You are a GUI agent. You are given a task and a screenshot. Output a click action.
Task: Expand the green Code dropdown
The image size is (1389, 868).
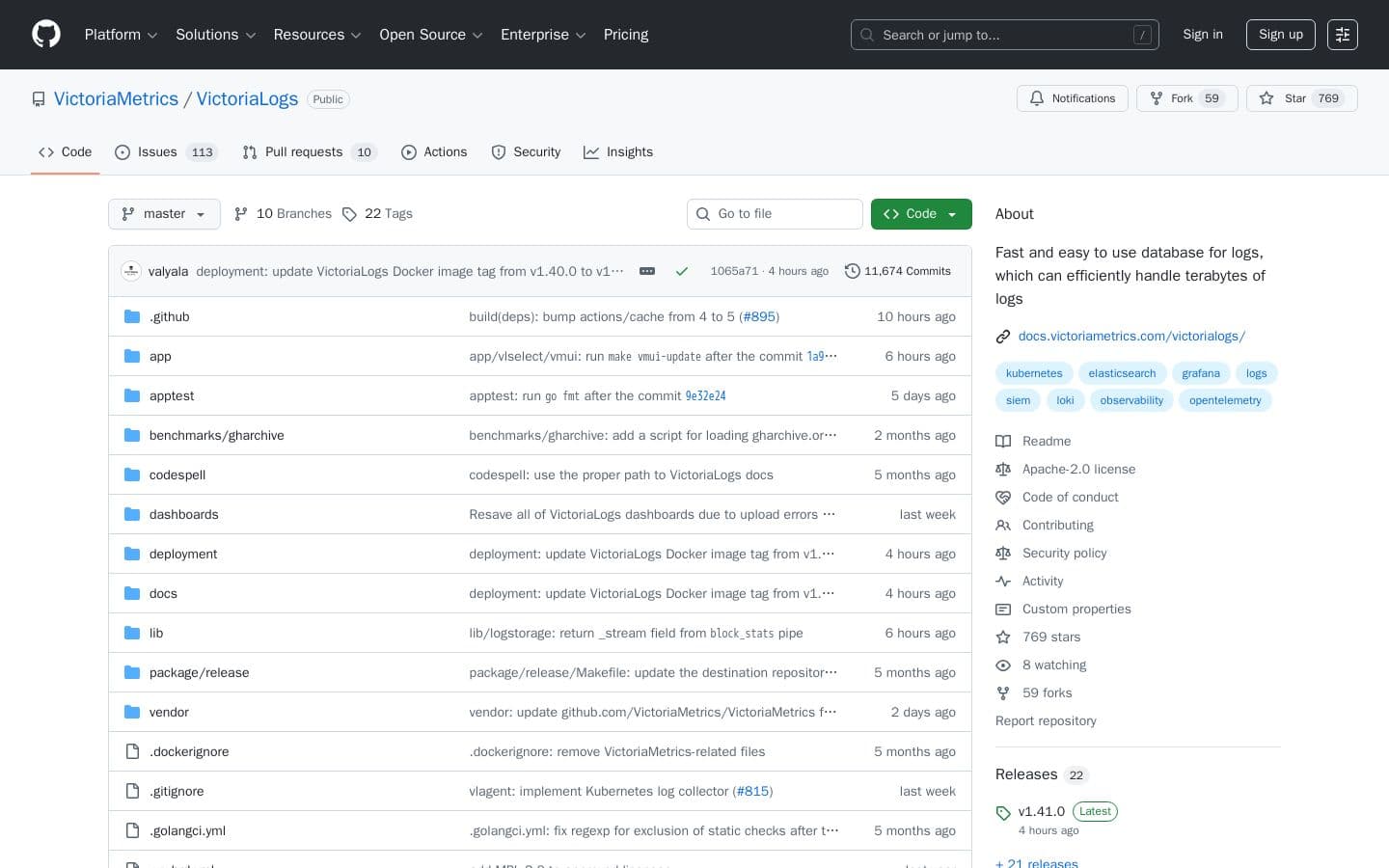(920, 214)
